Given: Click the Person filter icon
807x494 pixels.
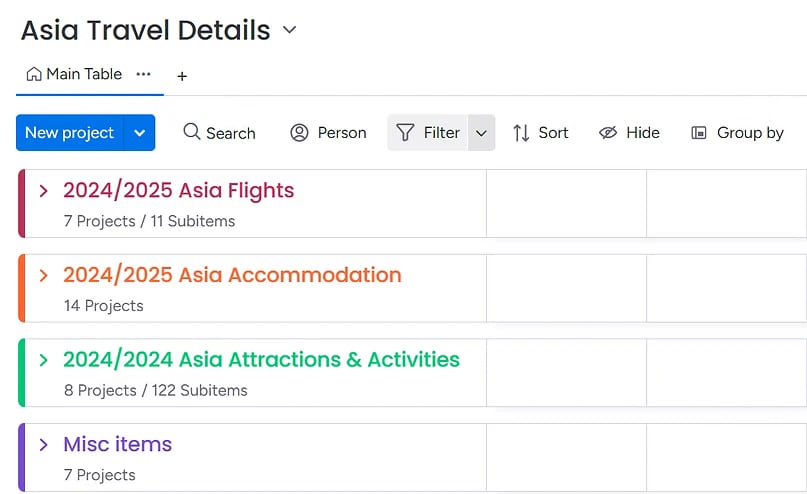Looking at the screenshot, I should (299, 132).
